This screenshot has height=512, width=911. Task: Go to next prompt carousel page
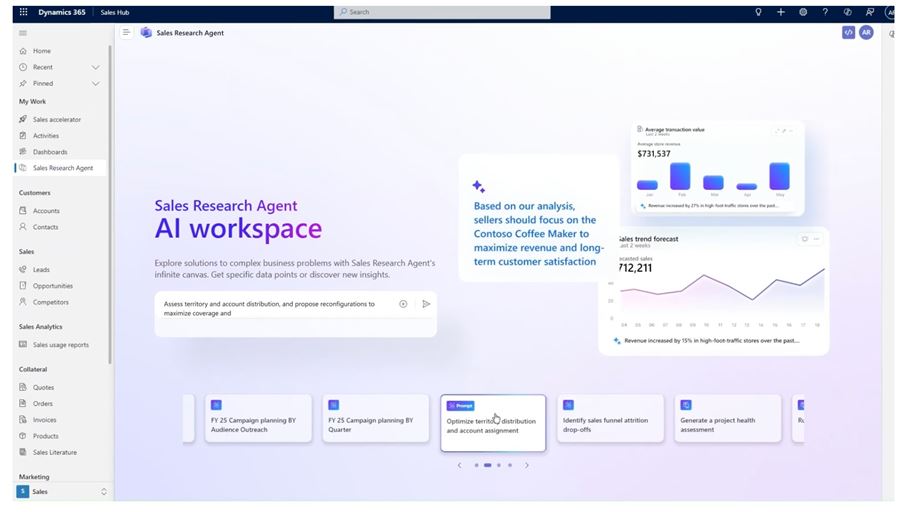[x=527, y=465]
